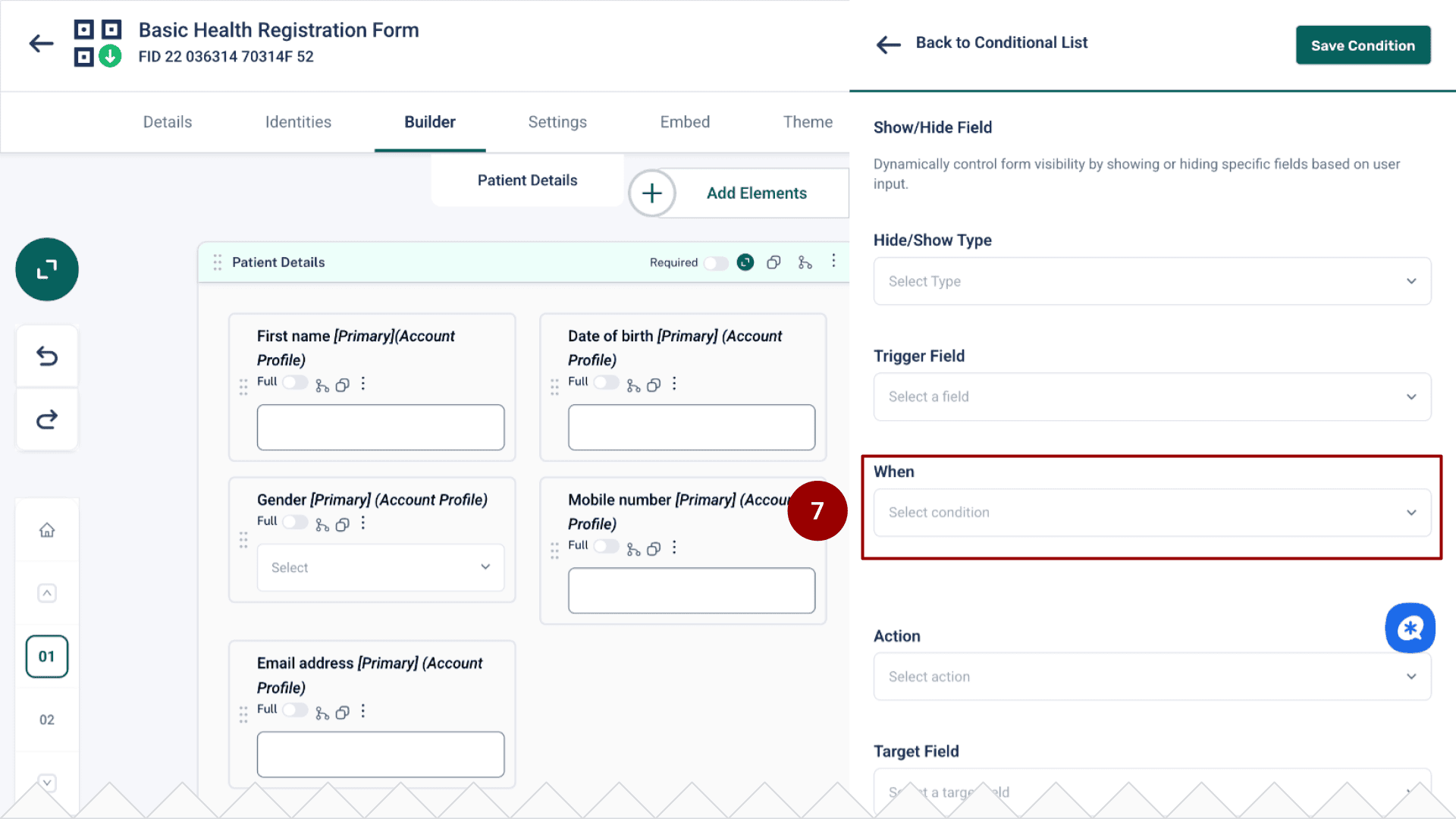Open the expand view circle icon on left sidebar
Image resolution: width=1456 pixels, height=819 pixels.
[46, 269]
